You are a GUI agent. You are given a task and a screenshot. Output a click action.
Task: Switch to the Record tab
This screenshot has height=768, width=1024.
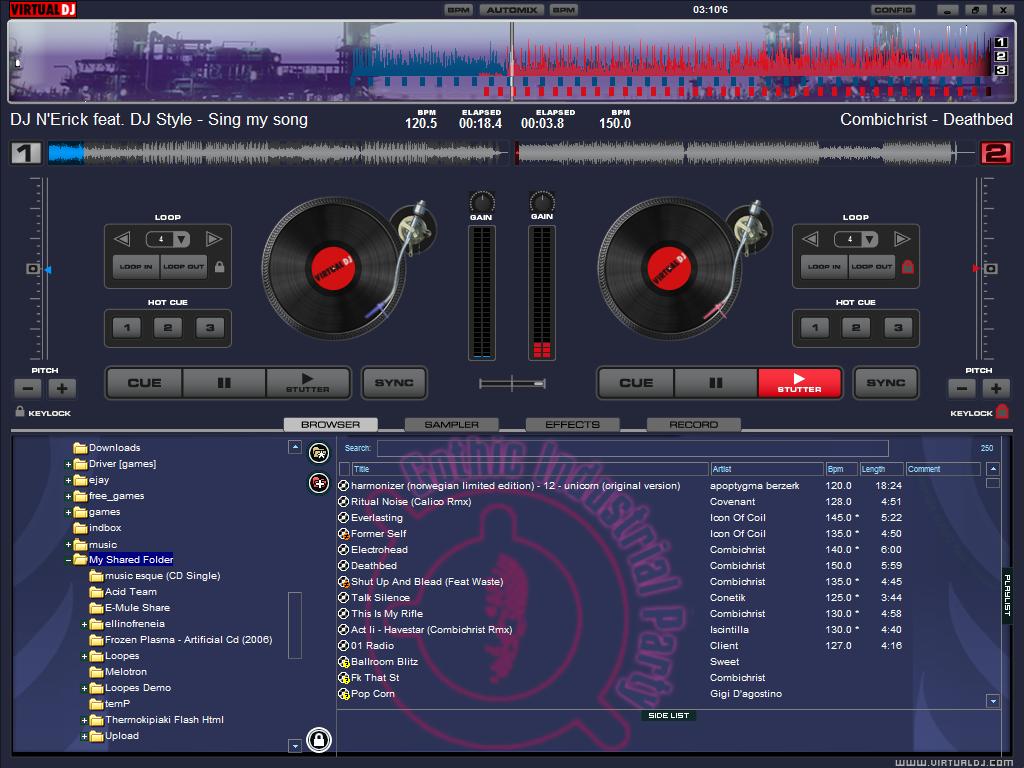694,424
